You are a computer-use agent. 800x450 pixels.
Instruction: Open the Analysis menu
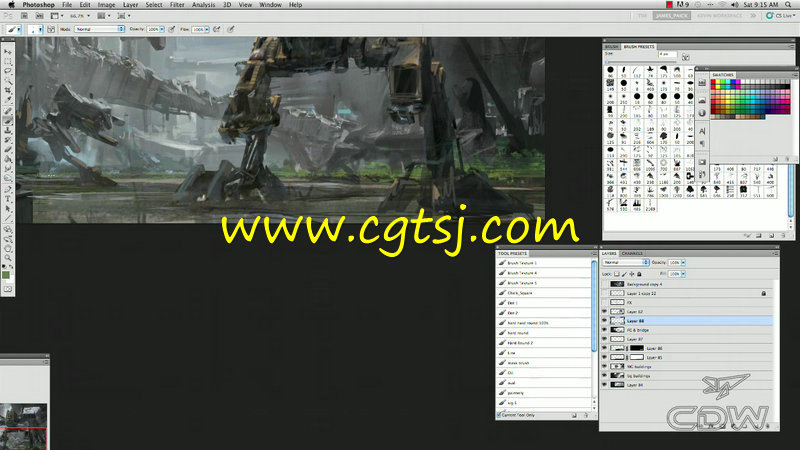click(x=203, y=5)
